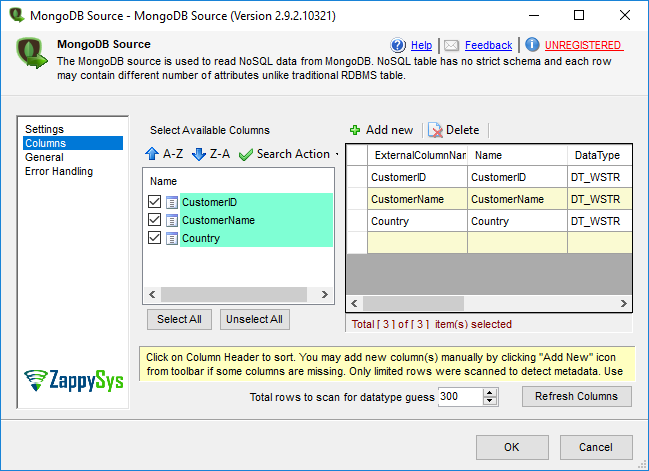
Task: Open the Settings page in the sidebar
Action: tap(44, 129)
